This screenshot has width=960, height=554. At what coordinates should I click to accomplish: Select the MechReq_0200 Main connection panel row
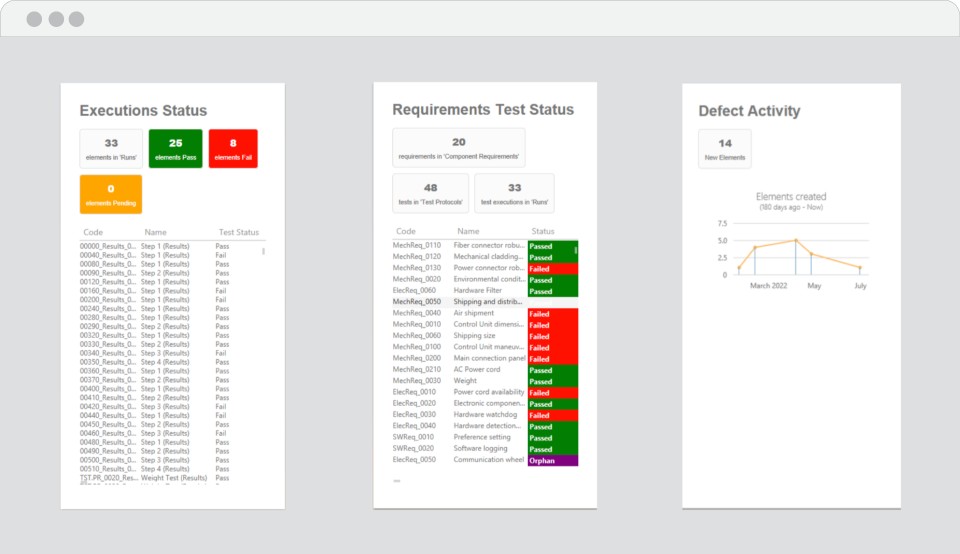[x=485, y=358]
